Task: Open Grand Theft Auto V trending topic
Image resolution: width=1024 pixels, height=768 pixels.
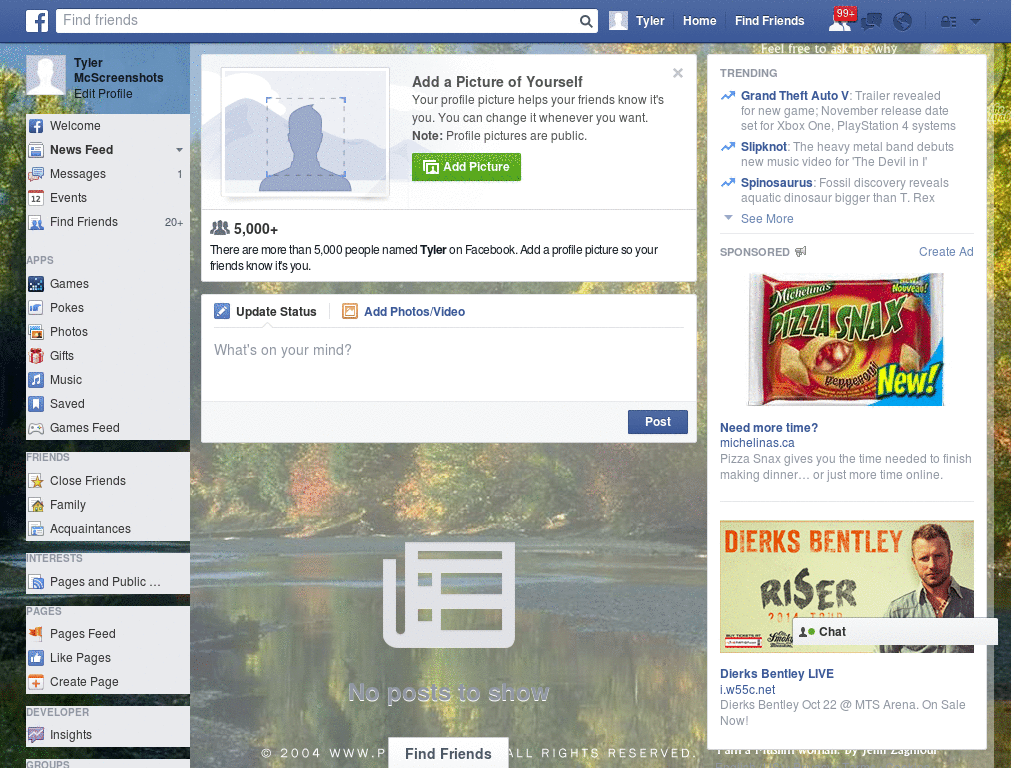Action: (794, 95)
